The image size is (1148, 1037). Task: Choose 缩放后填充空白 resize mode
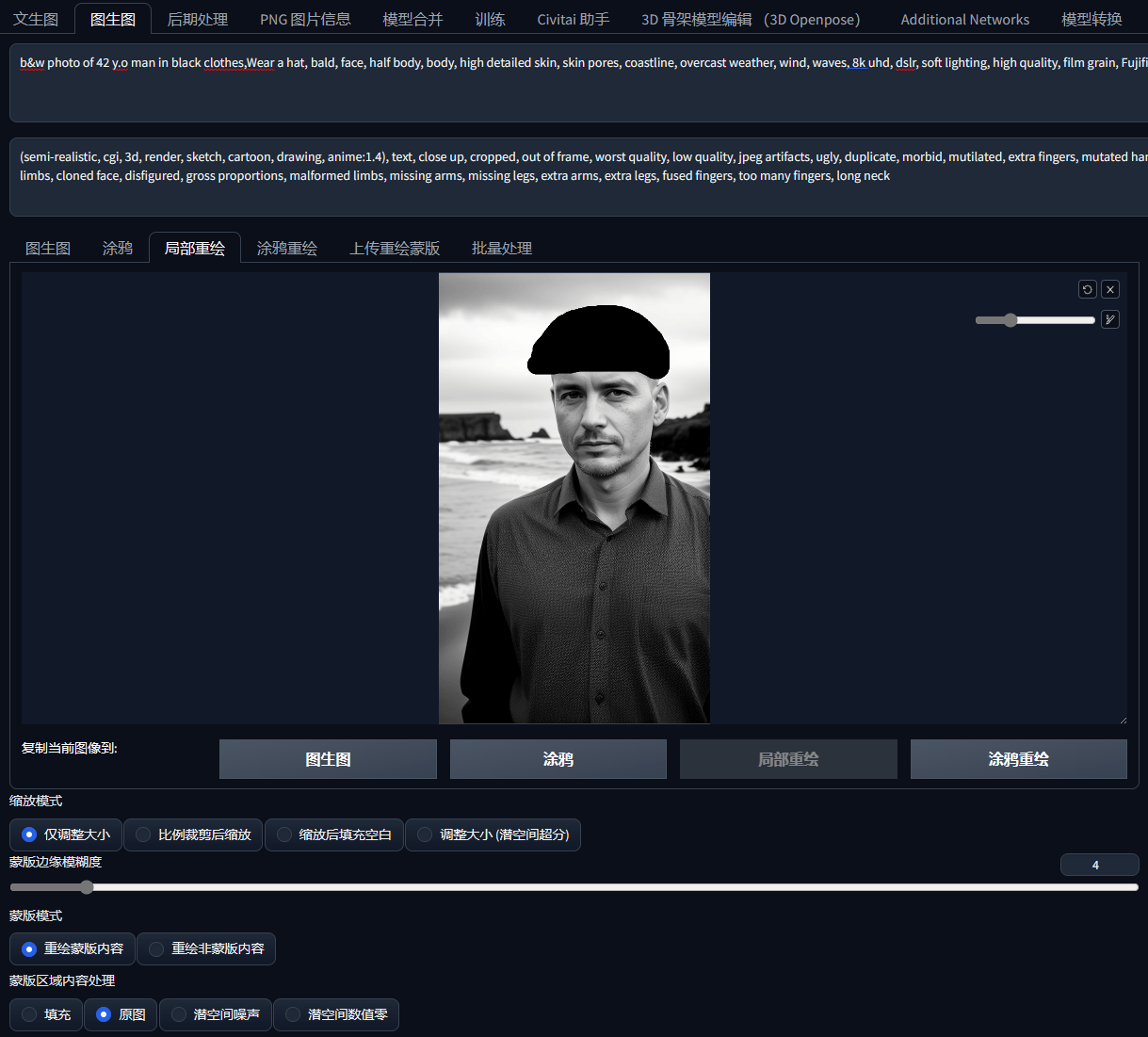pos(334,834)
